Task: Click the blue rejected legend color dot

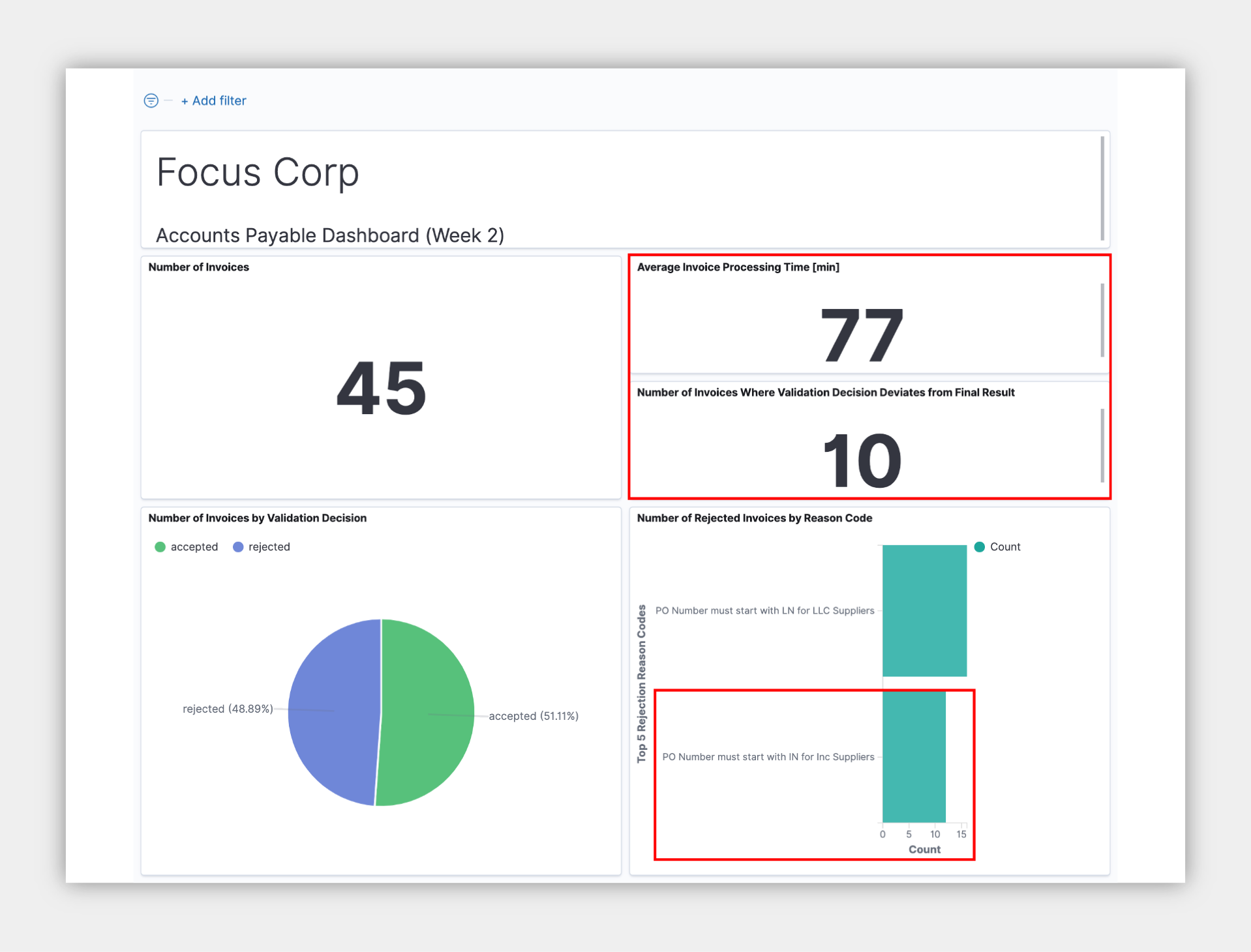Action: (238, 546)
